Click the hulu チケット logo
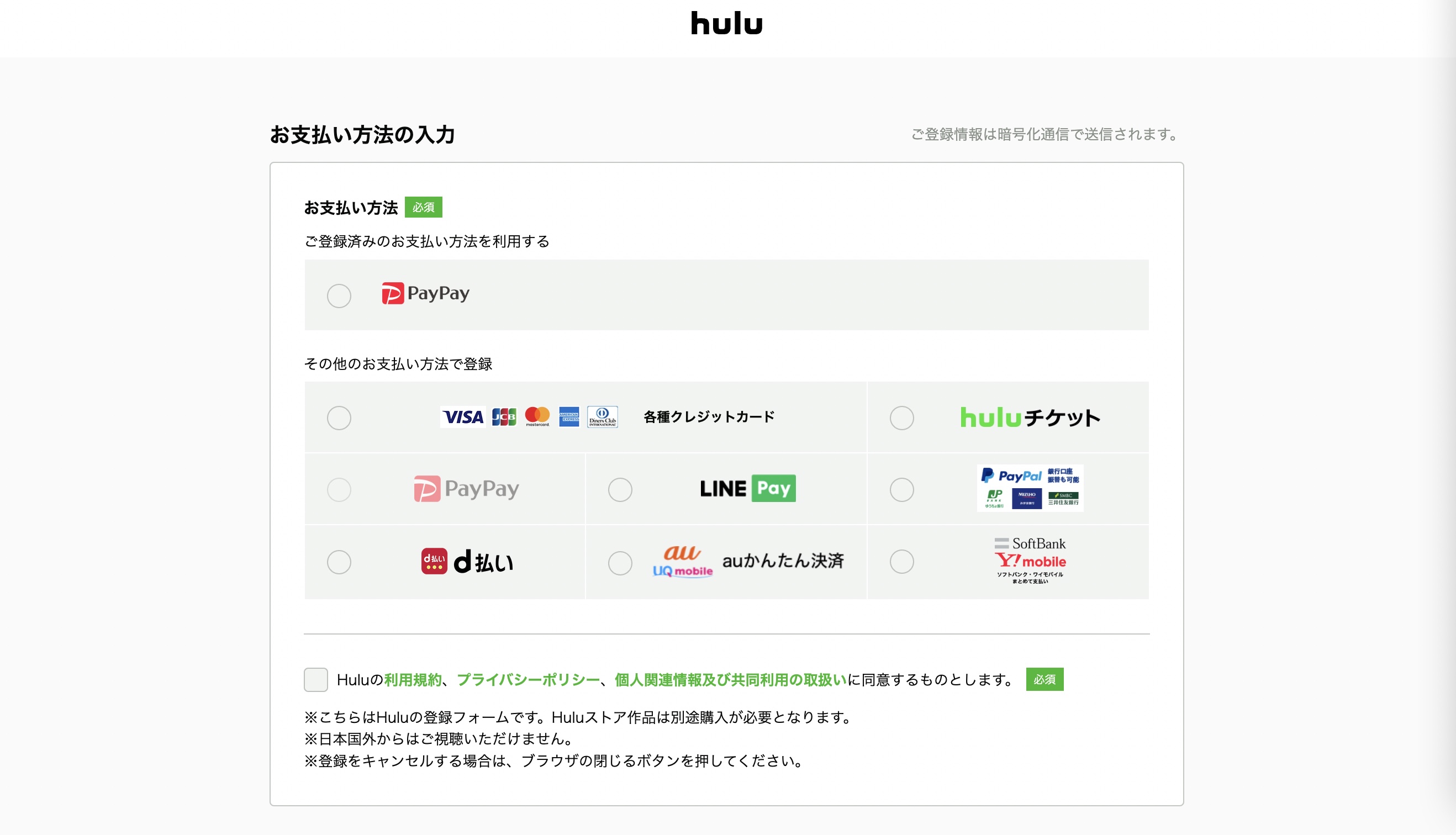Viewport: 1456px width, 835px height. pyautogui.click(x=1030, y=417)
